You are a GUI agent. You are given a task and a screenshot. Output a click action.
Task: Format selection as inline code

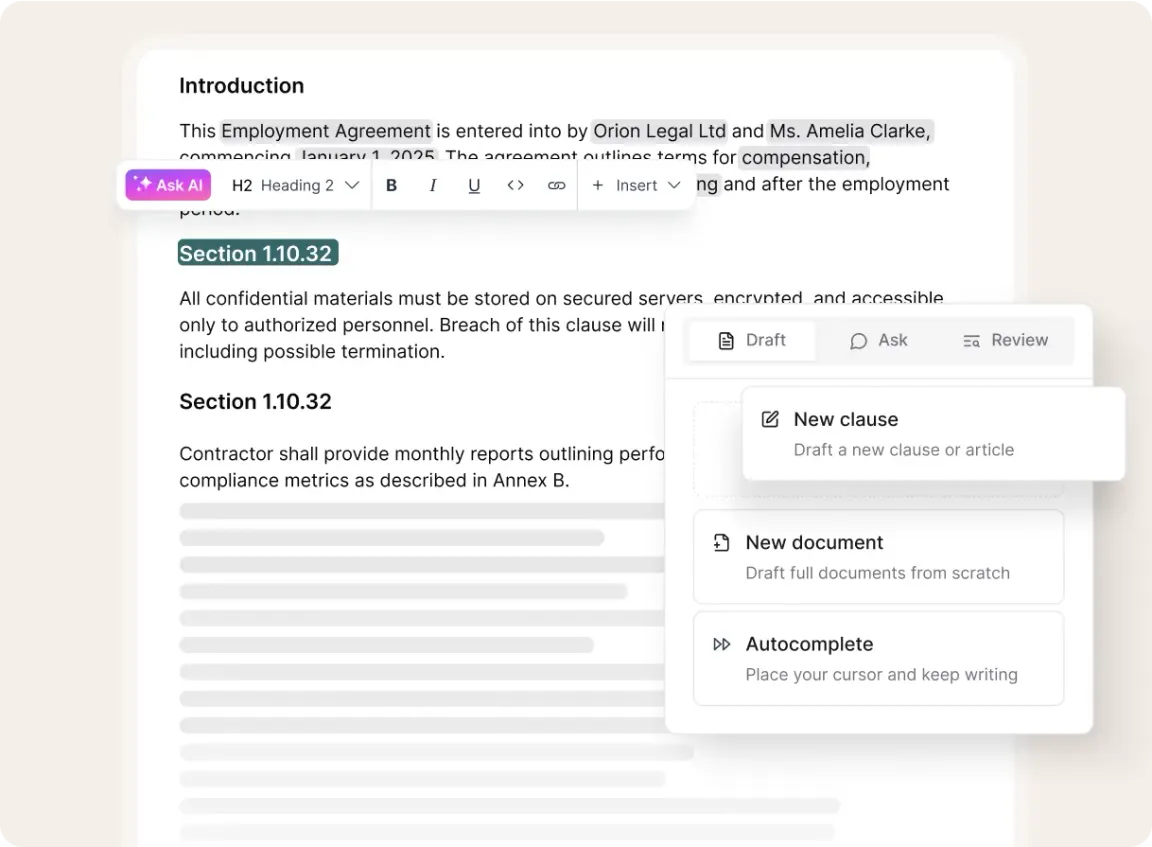(515, 185)
